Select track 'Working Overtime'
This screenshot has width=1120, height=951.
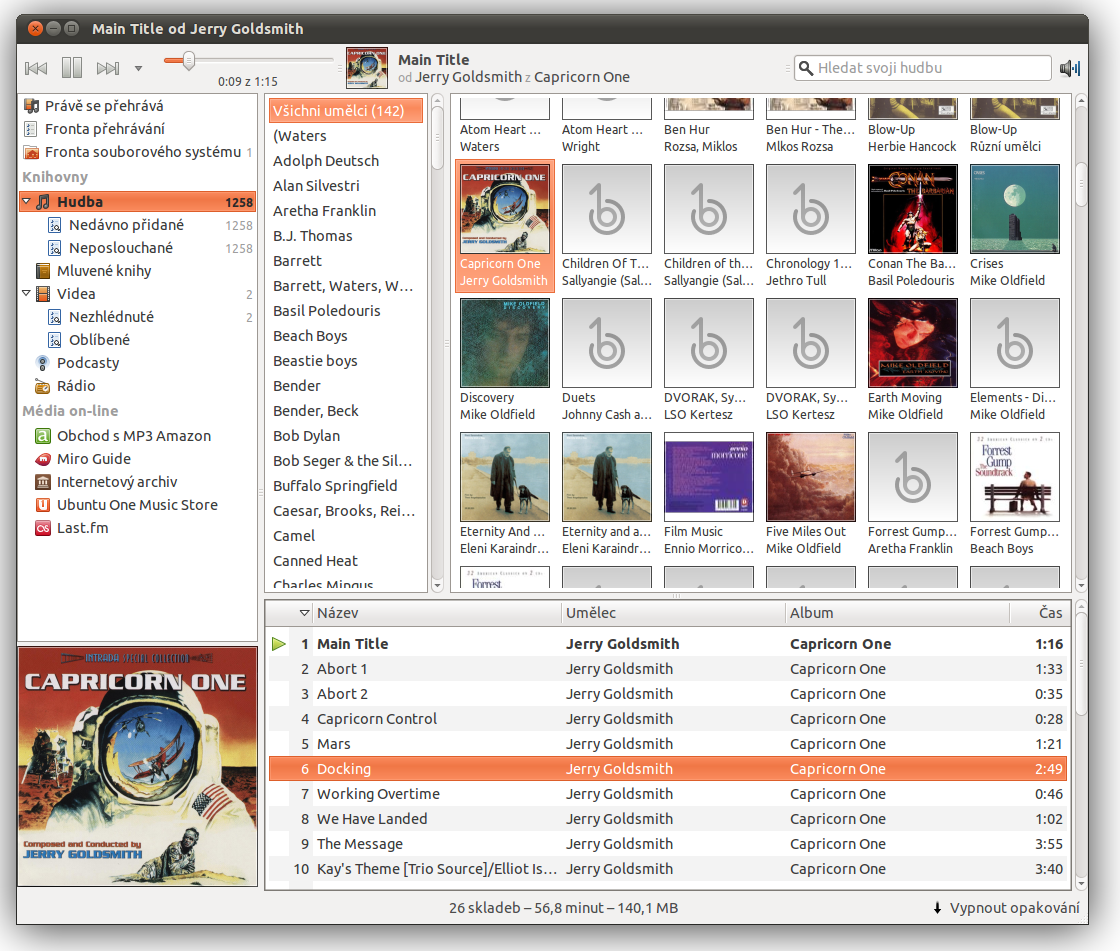click(x=667, y=794)
